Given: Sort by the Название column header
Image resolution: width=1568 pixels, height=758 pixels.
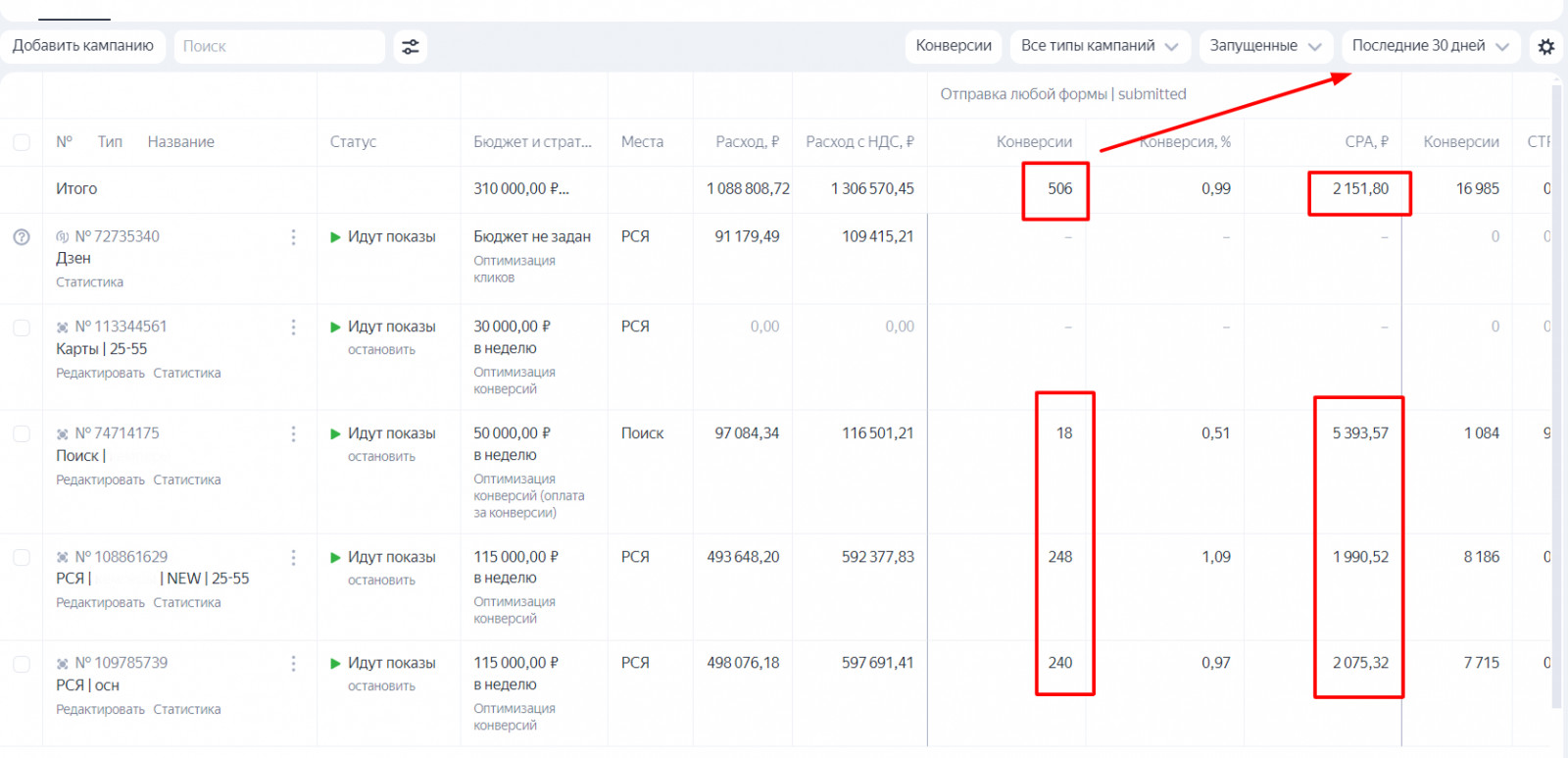Looking at the screenshot, I should (x=181, y=142).
